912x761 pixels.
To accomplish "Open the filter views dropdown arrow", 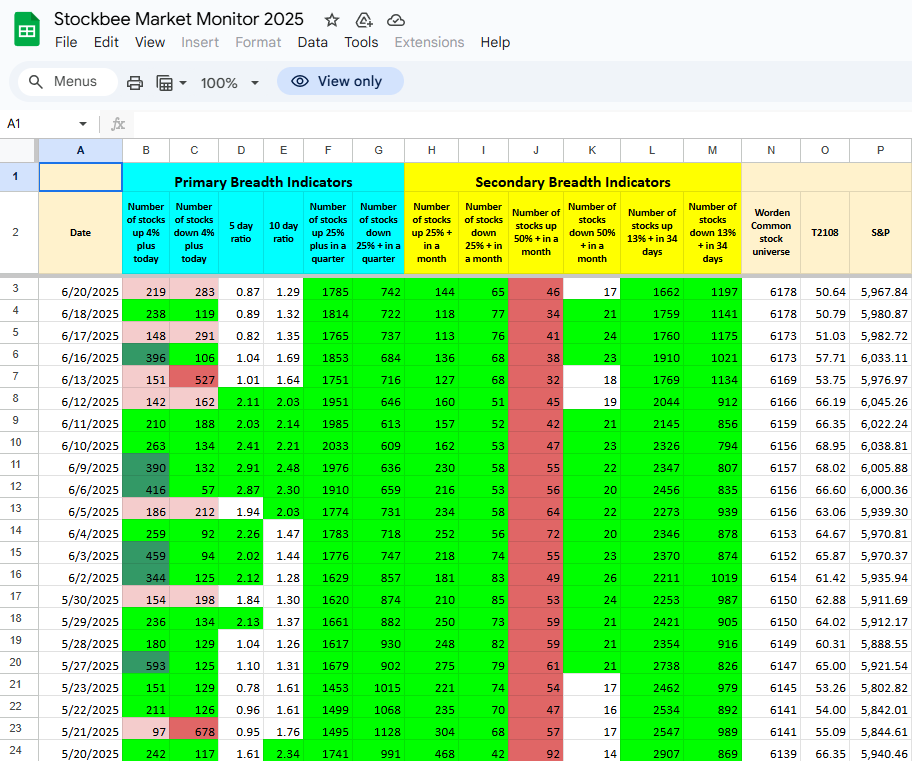I will click(x=183, y=83).
